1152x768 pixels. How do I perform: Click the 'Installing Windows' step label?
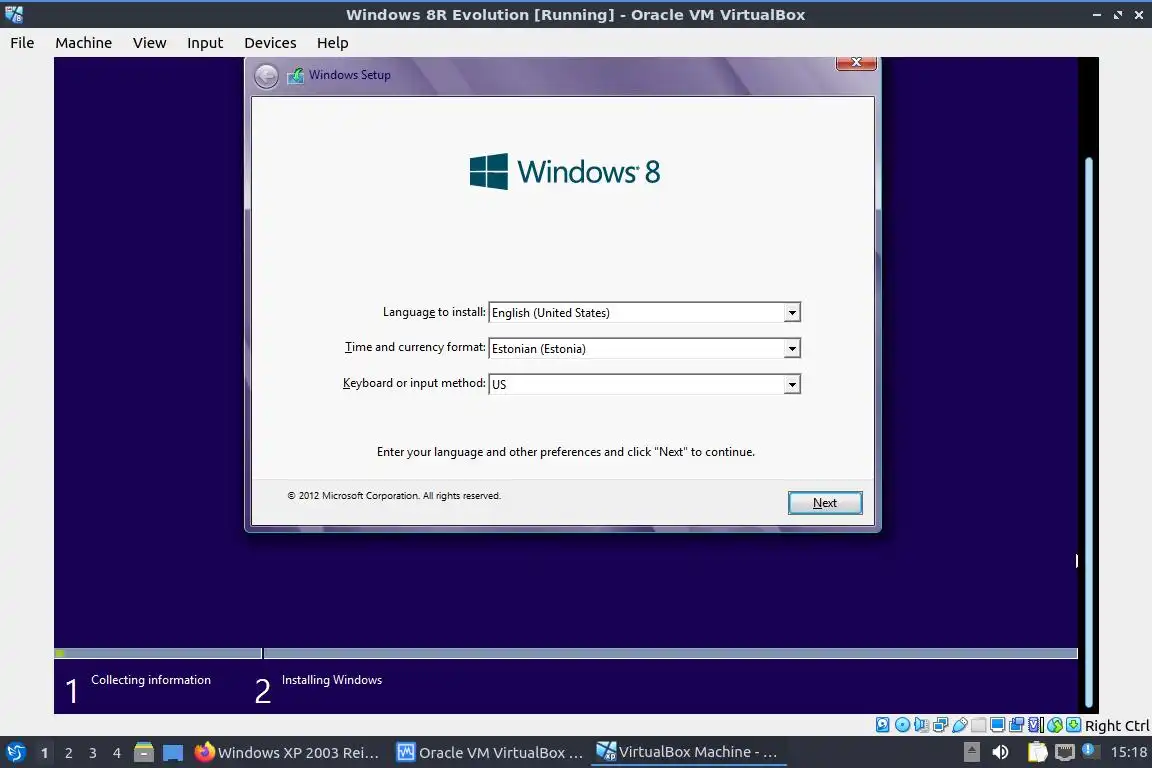tap(332, 680)
